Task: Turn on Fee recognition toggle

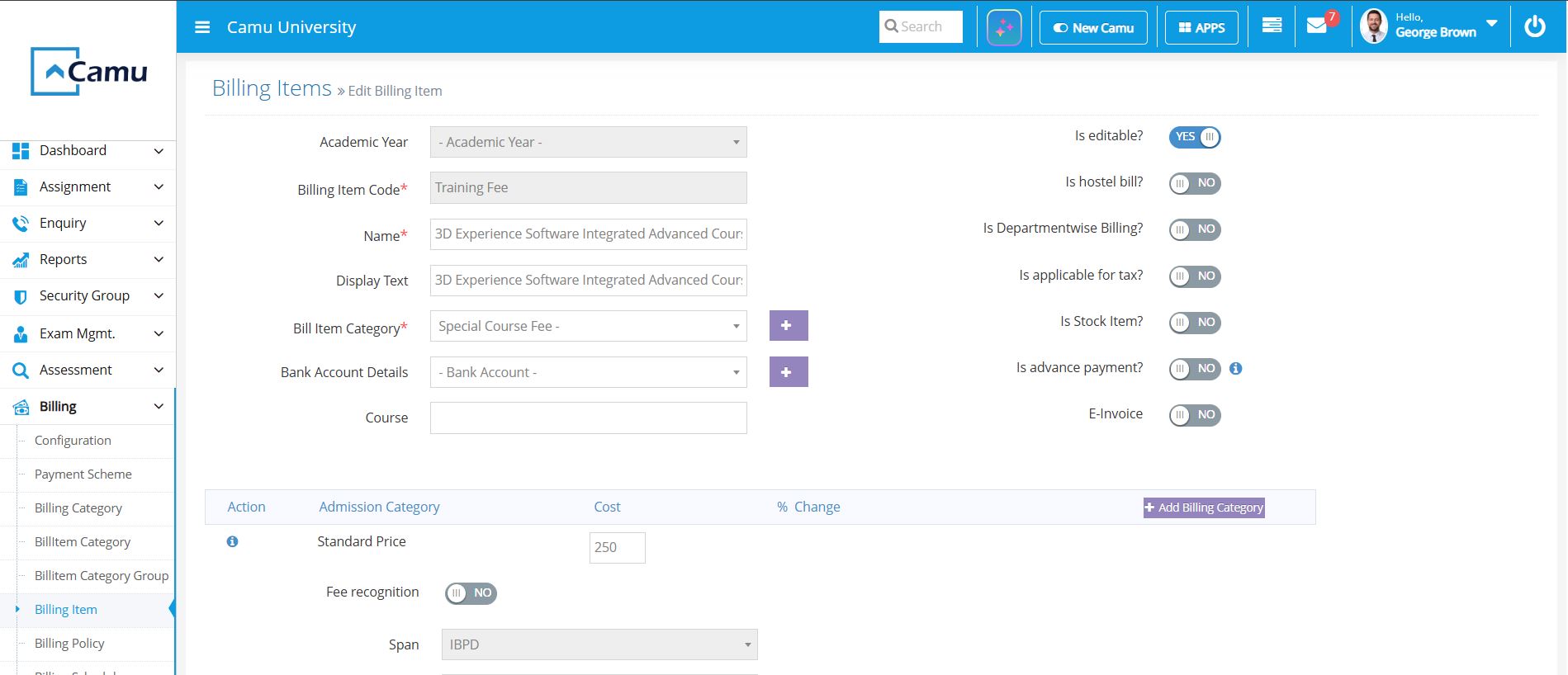Action: pyautogui.click(x=471, y=593)
